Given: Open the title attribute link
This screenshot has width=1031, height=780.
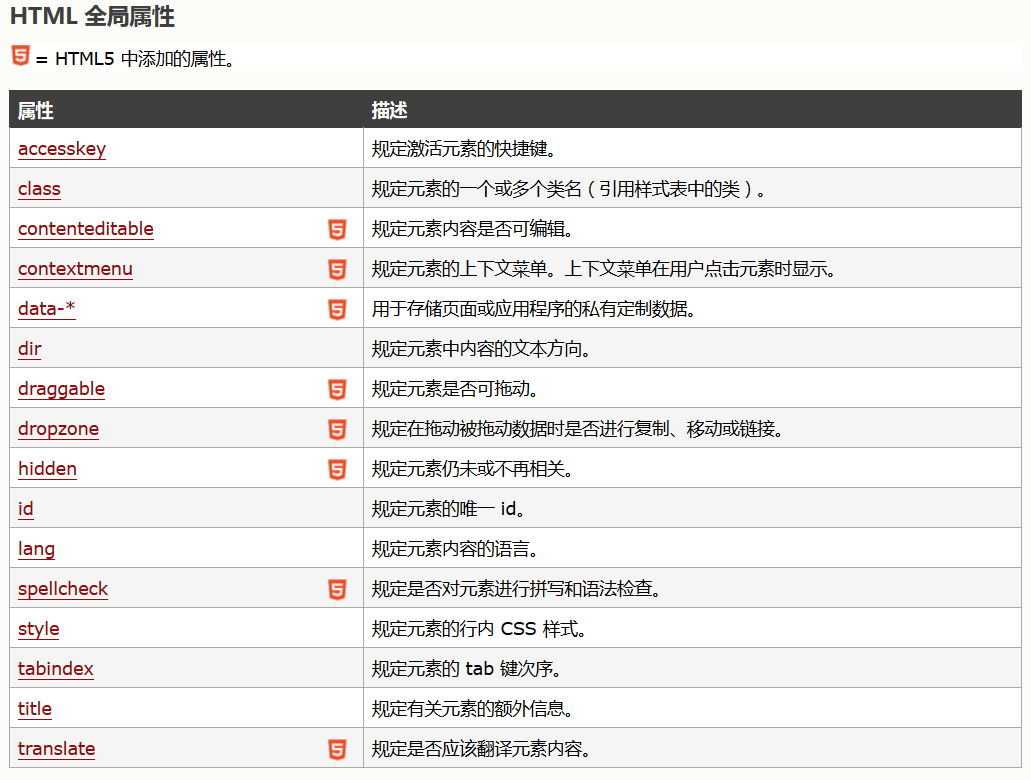Looking at the screenshot, I should tap(34, 709).
